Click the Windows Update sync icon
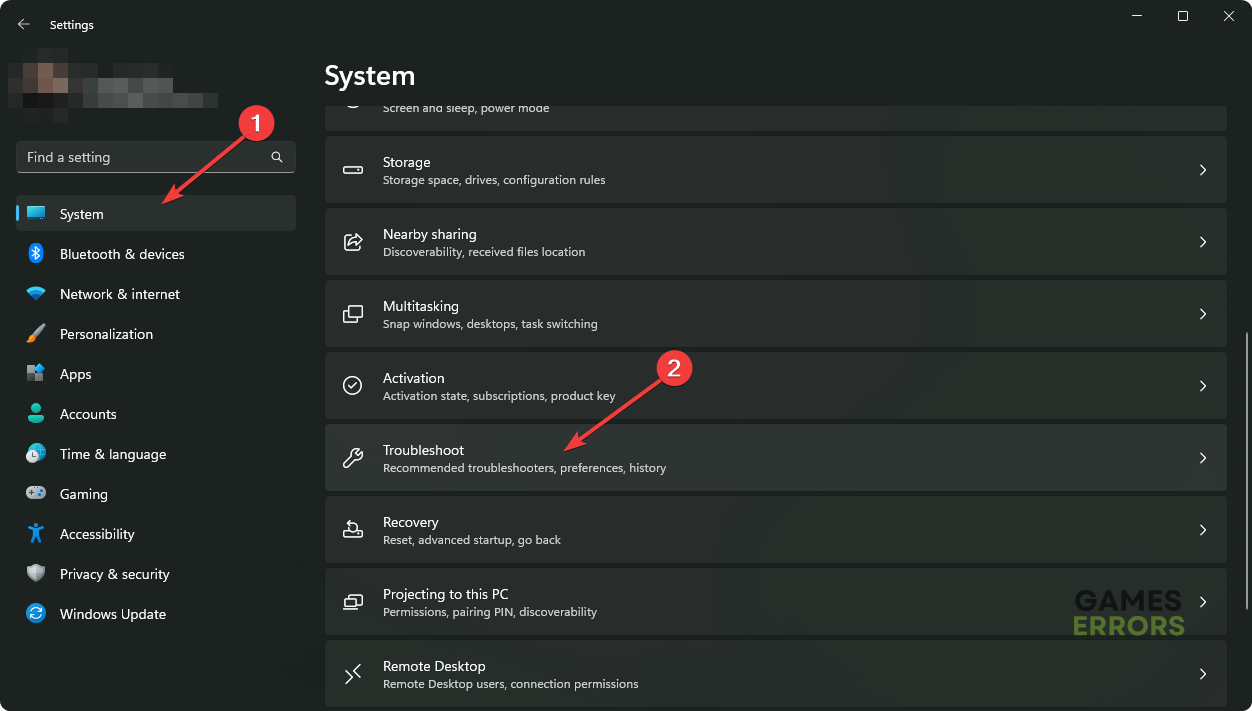Screen dimensions: 1252x711 (36, 614)
